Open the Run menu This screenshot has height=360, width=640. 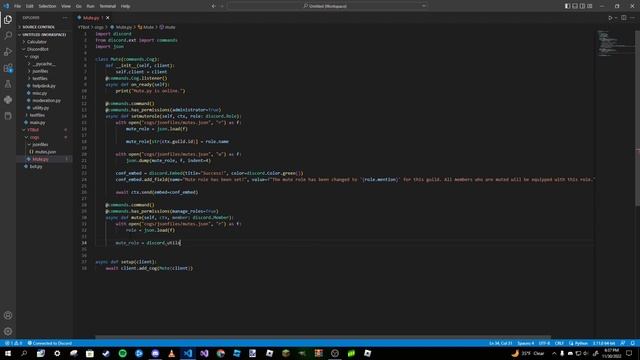point(91,6)
